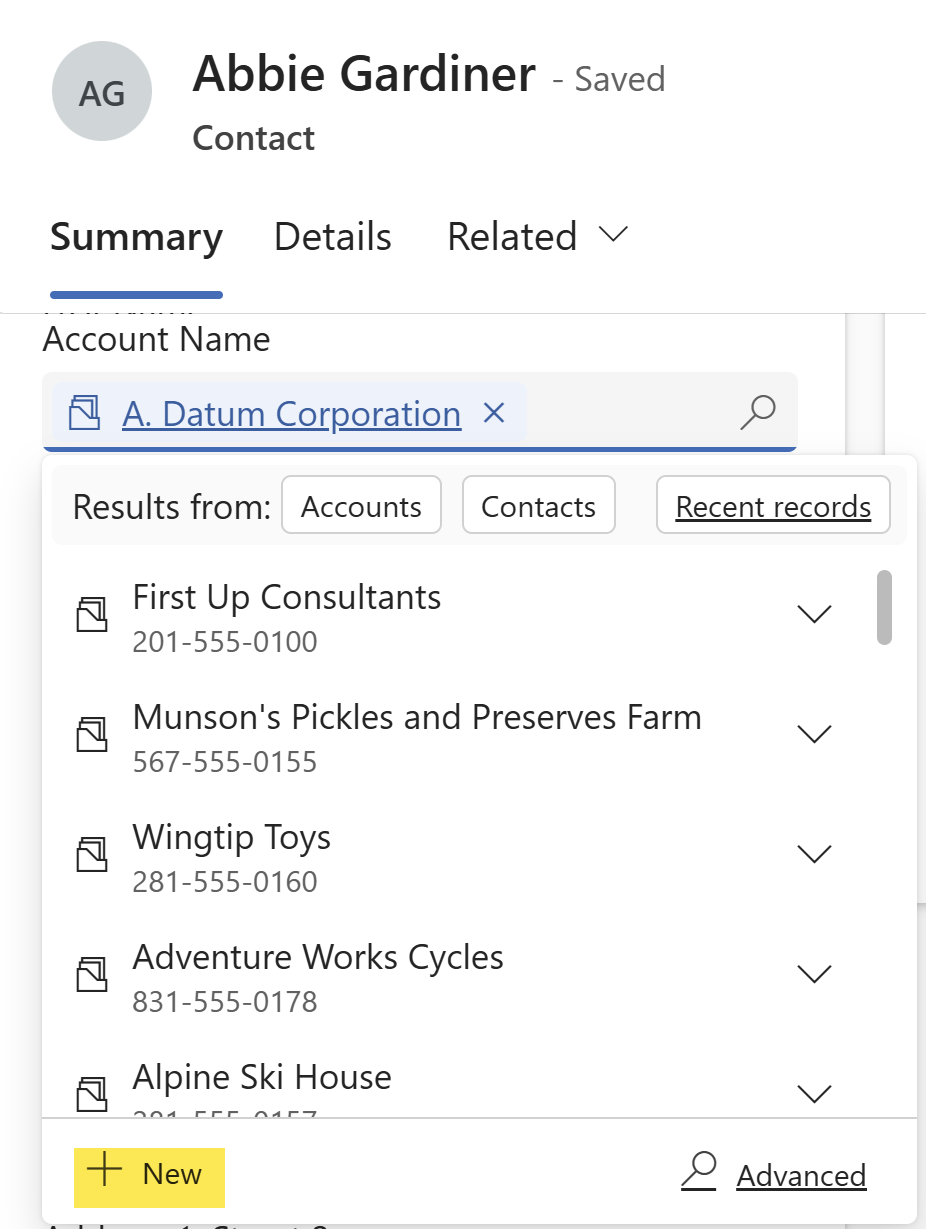Click the Adventure Works Cycles account icon
This screenshot has height=1229, width=926.
click(92, 974)
